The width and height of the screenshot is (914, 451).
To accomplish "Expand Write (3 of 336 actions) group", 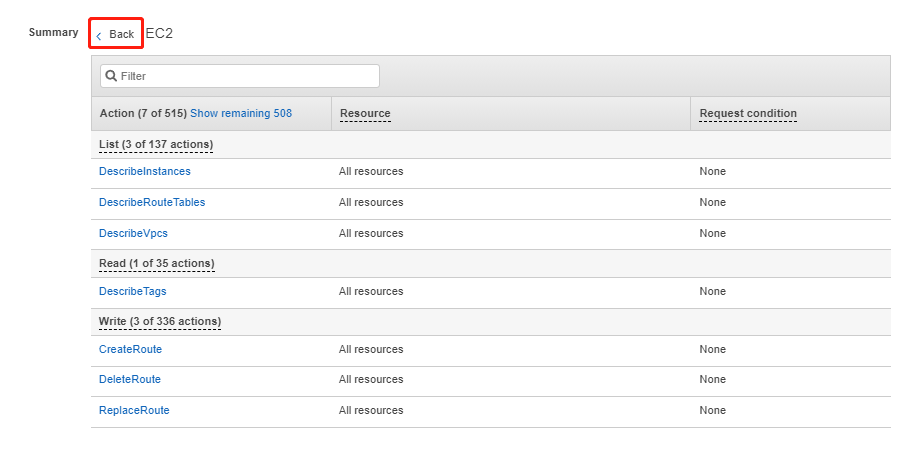I will pyautogui.click(x=160, y=322).
